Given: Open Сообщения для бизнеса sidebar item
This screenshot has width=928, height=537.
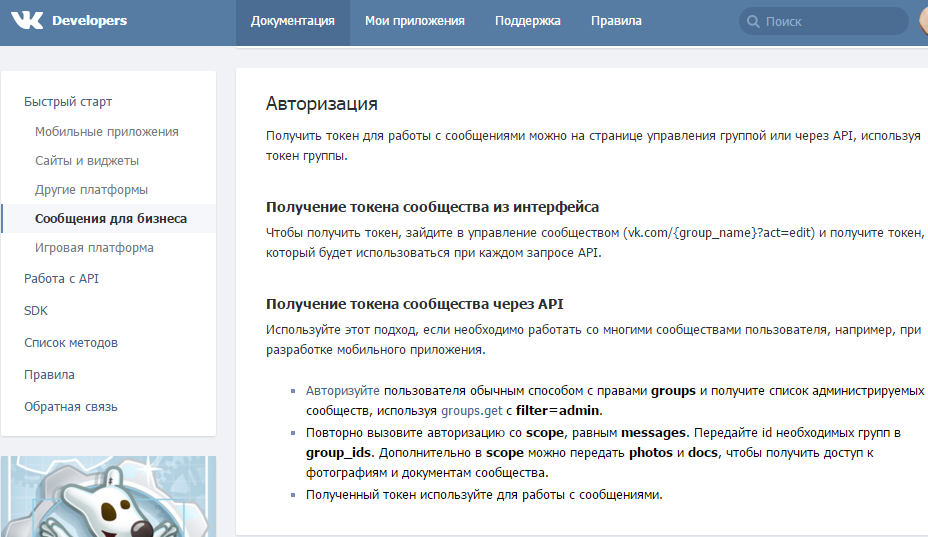Looking at the screenshot, I should [110, 219].
